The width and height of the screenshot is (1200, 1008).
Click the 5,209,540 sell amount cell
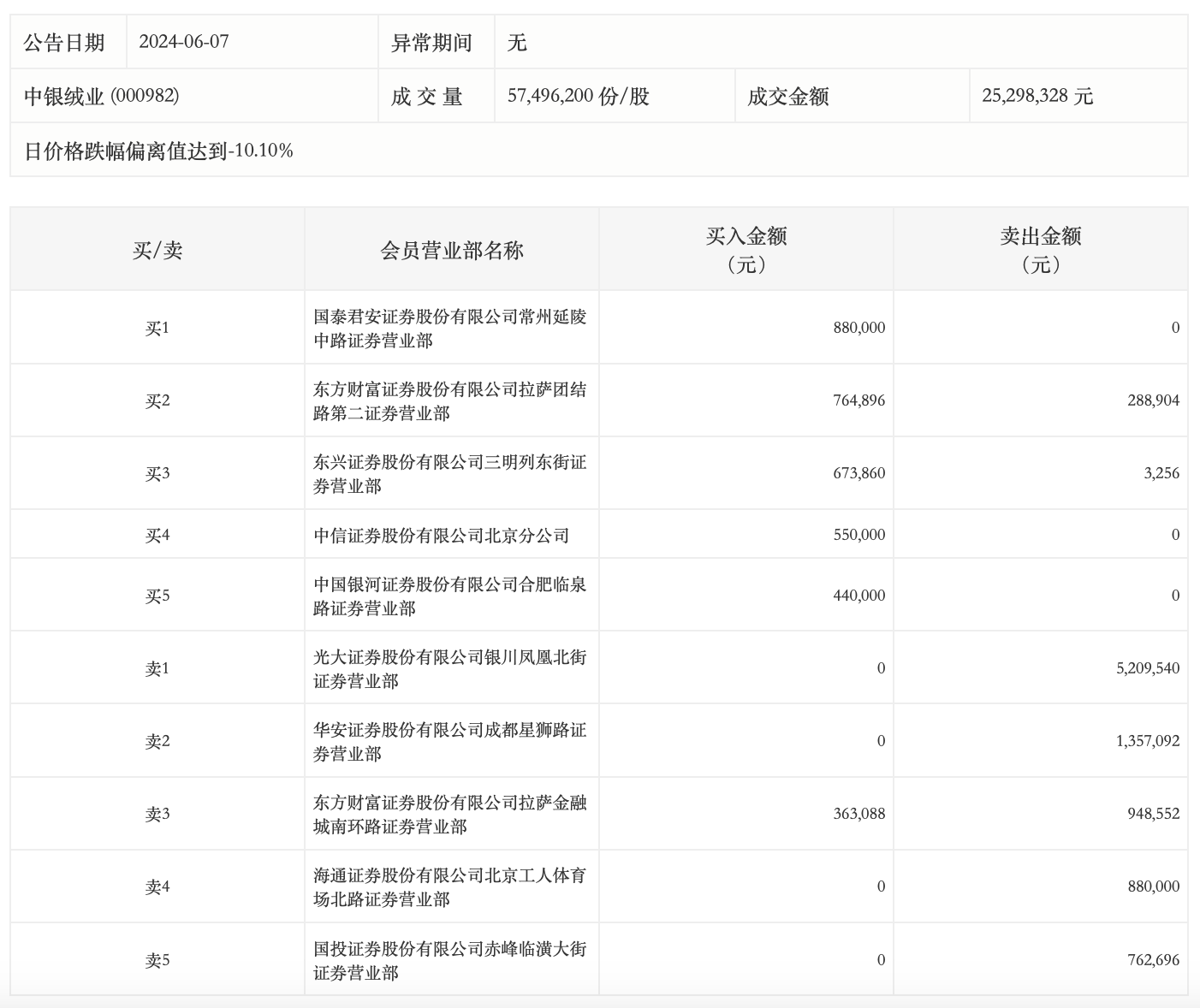(1147, 668)
